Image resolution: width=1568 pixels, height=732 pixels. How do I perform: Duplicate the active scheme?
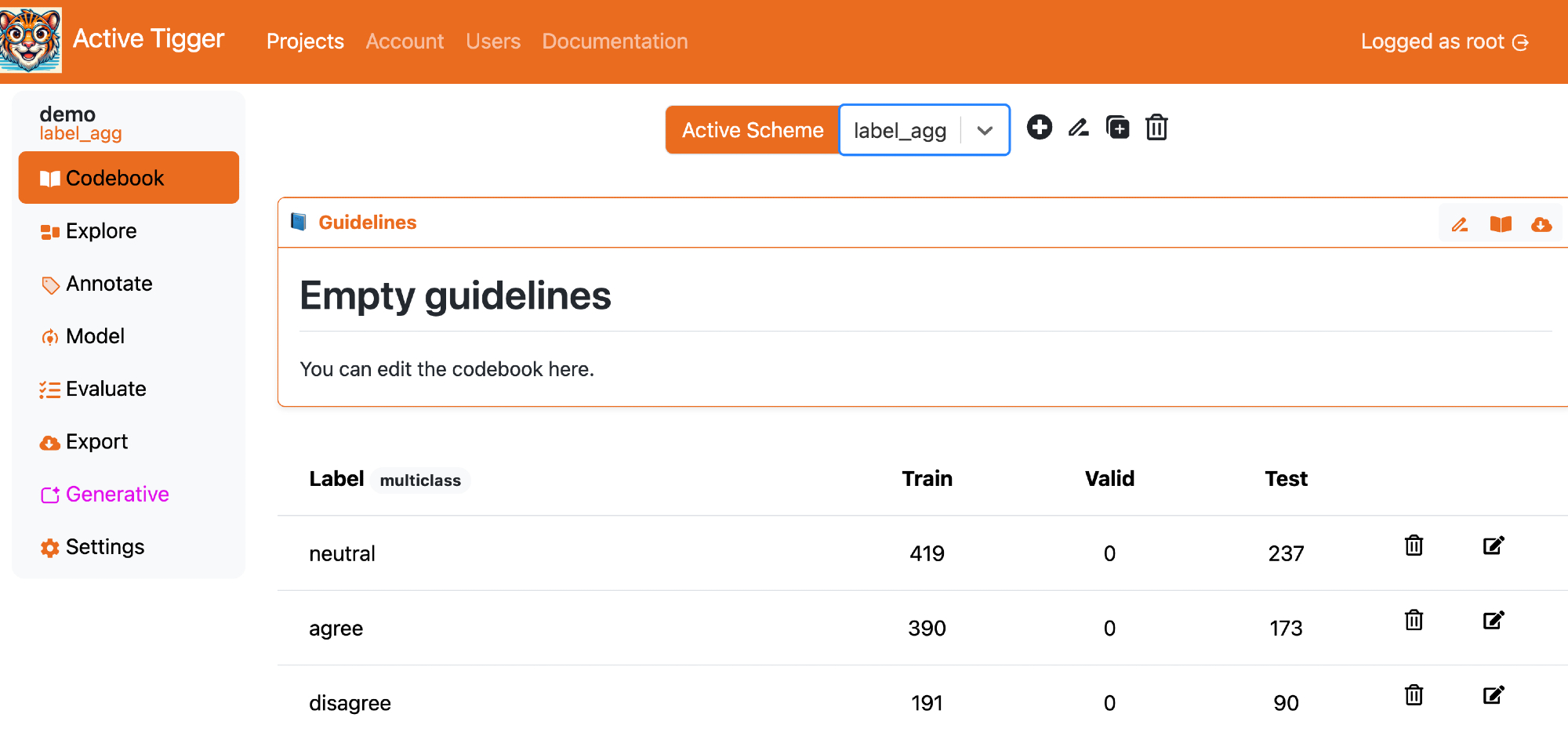coord(1117,127)
